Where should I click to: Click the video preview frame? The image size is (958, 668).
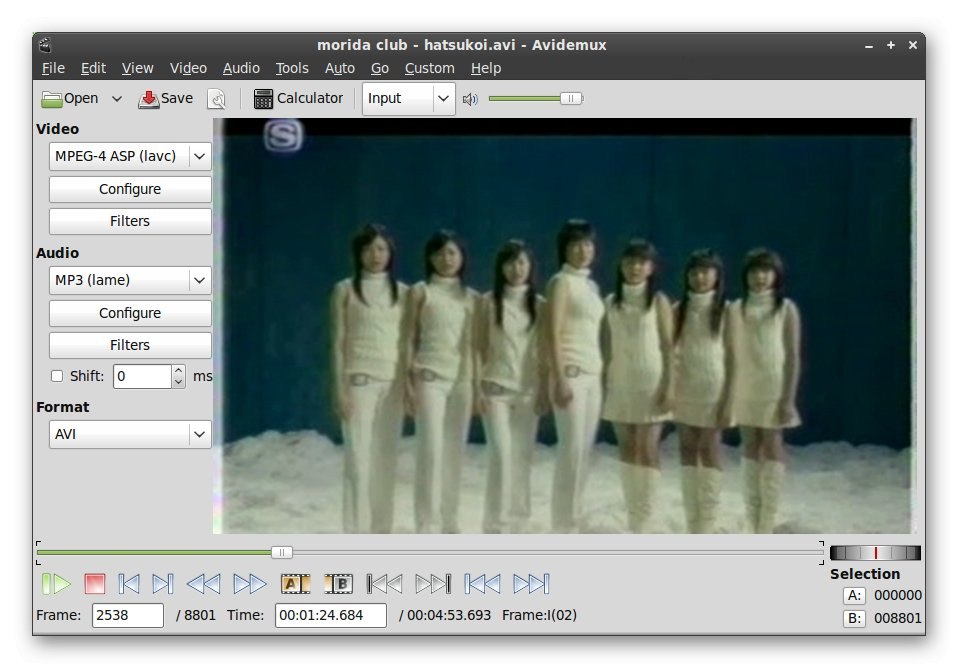(566, 326)
